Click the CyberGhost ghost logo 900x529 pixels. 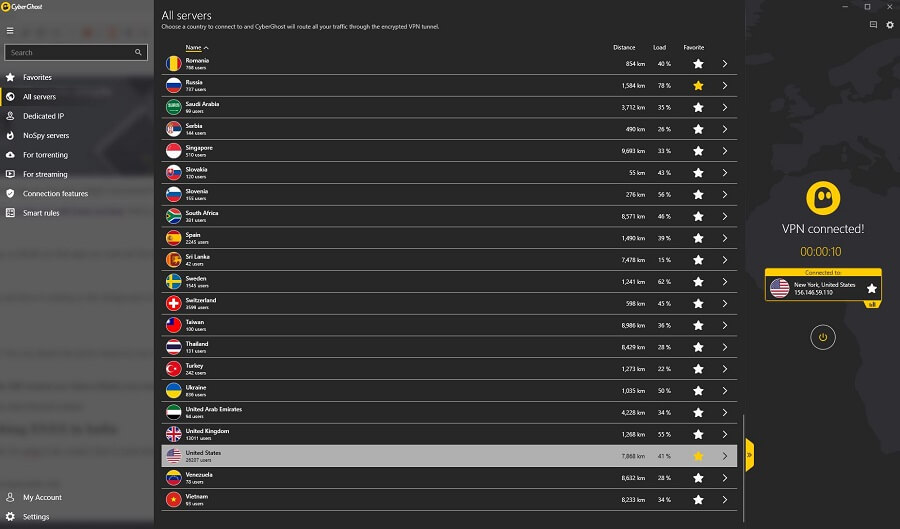[823, 199]
